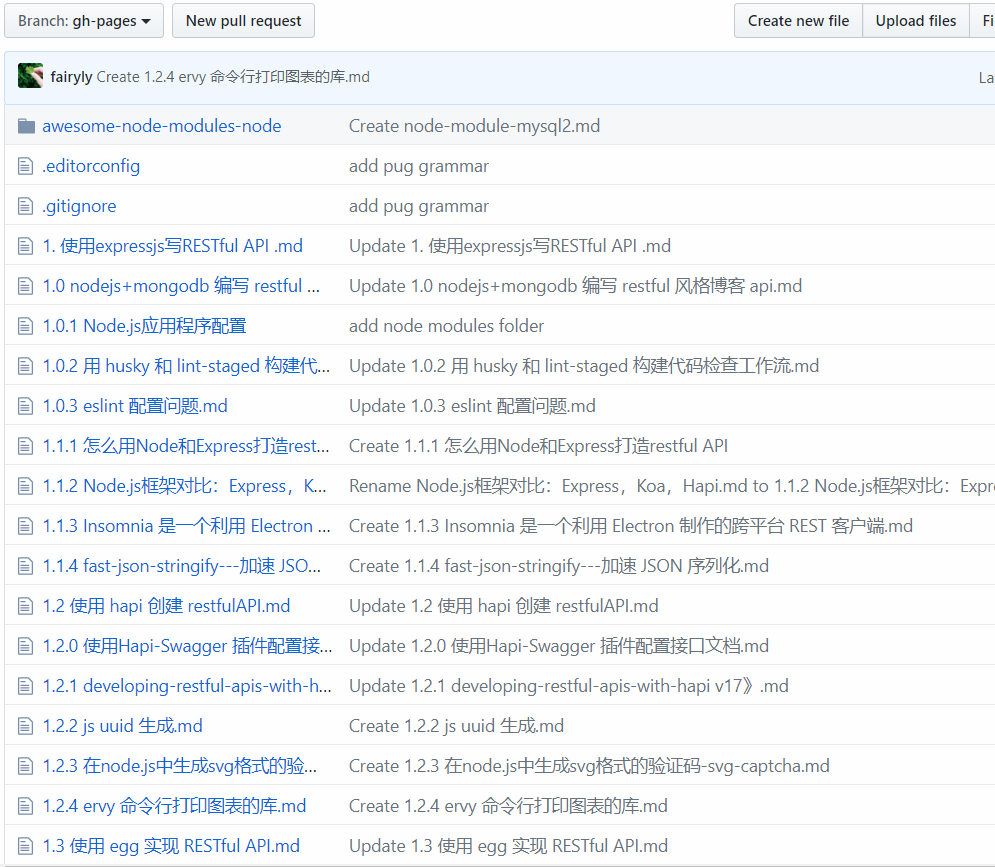Click the file icon next to .editorconfig

25,166
